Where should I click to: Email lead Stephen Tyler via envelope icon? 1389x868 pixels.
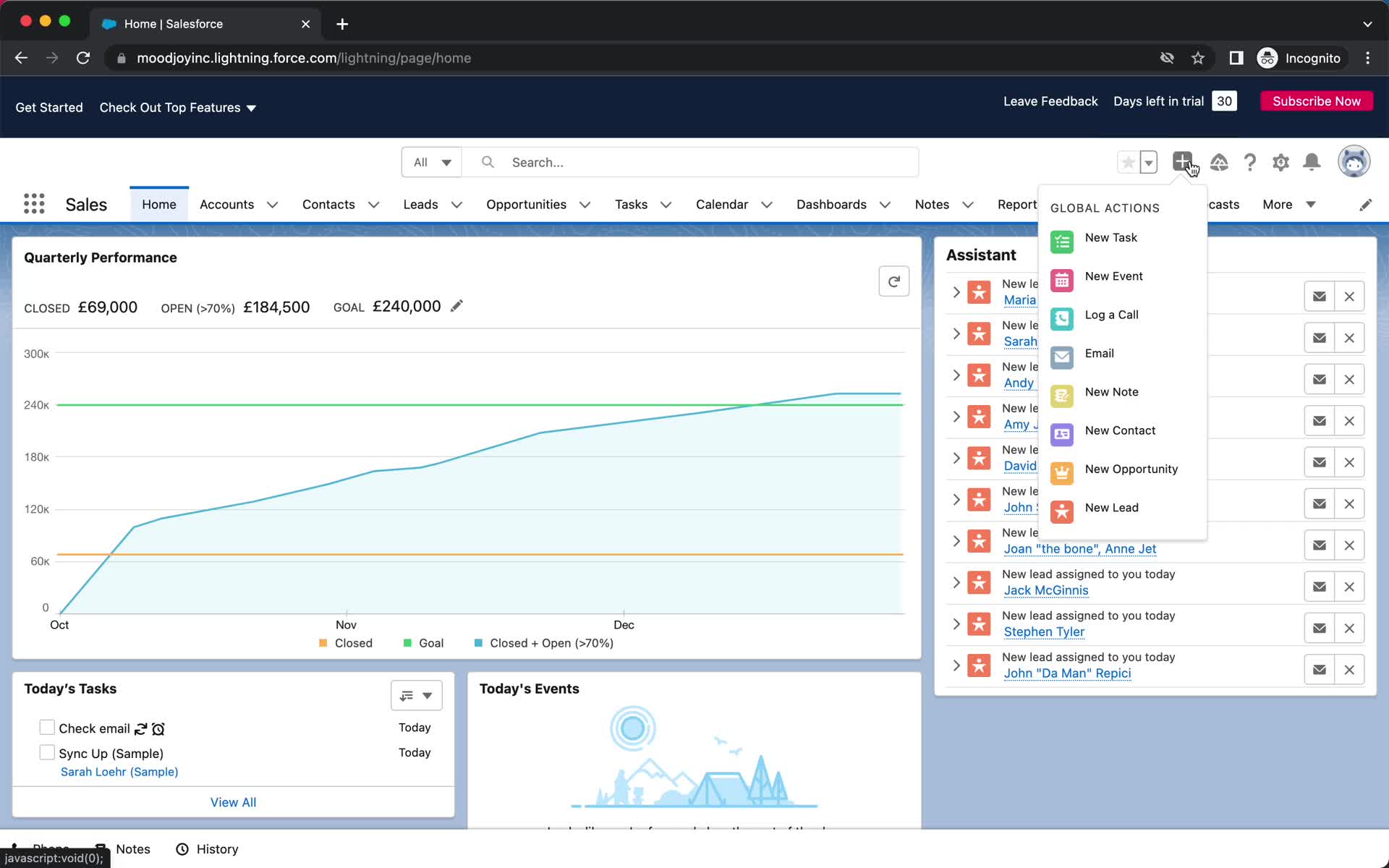(x=1320, y=628)
